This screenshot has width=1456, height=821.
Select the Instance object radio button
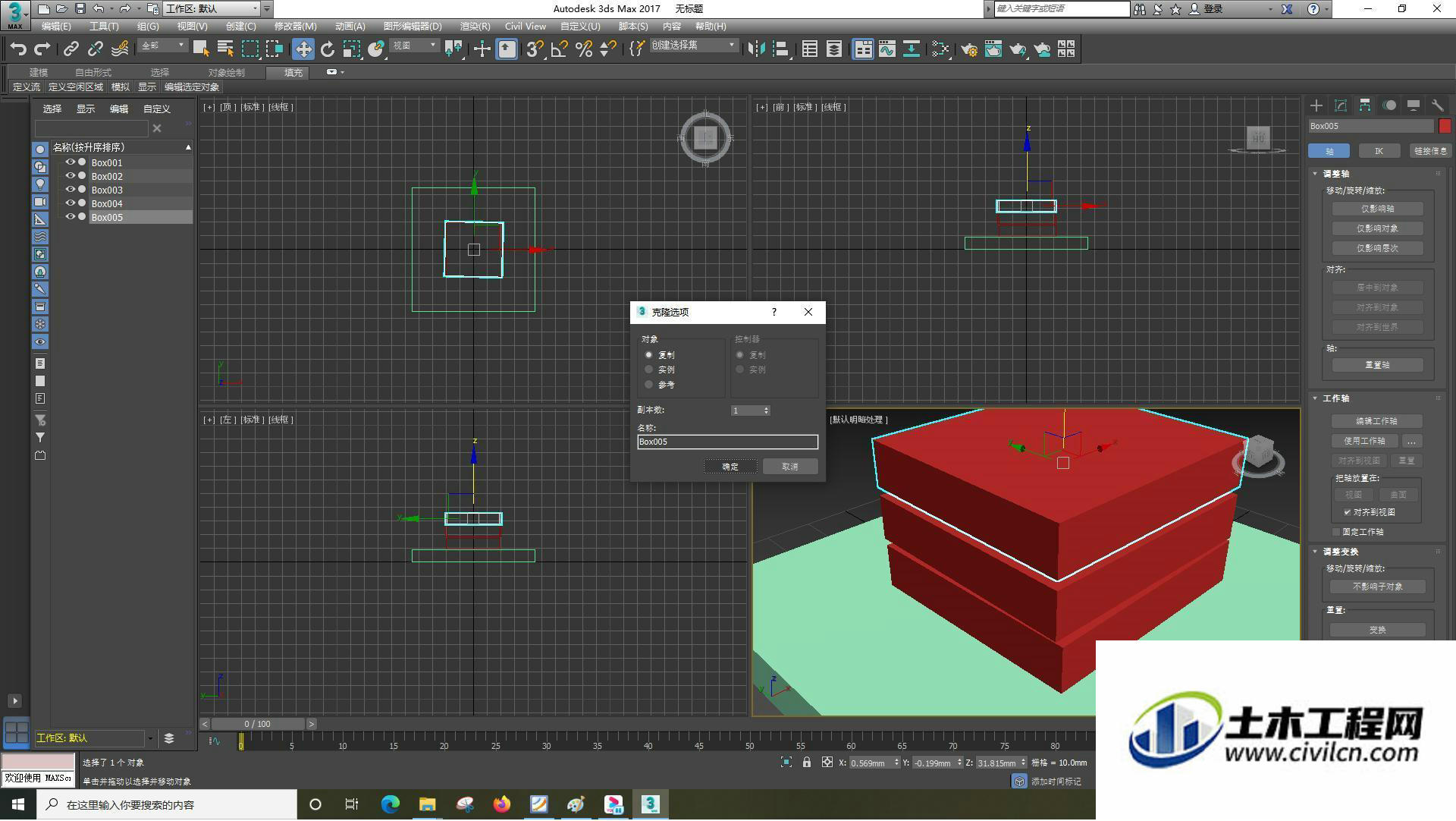[648, 370]
